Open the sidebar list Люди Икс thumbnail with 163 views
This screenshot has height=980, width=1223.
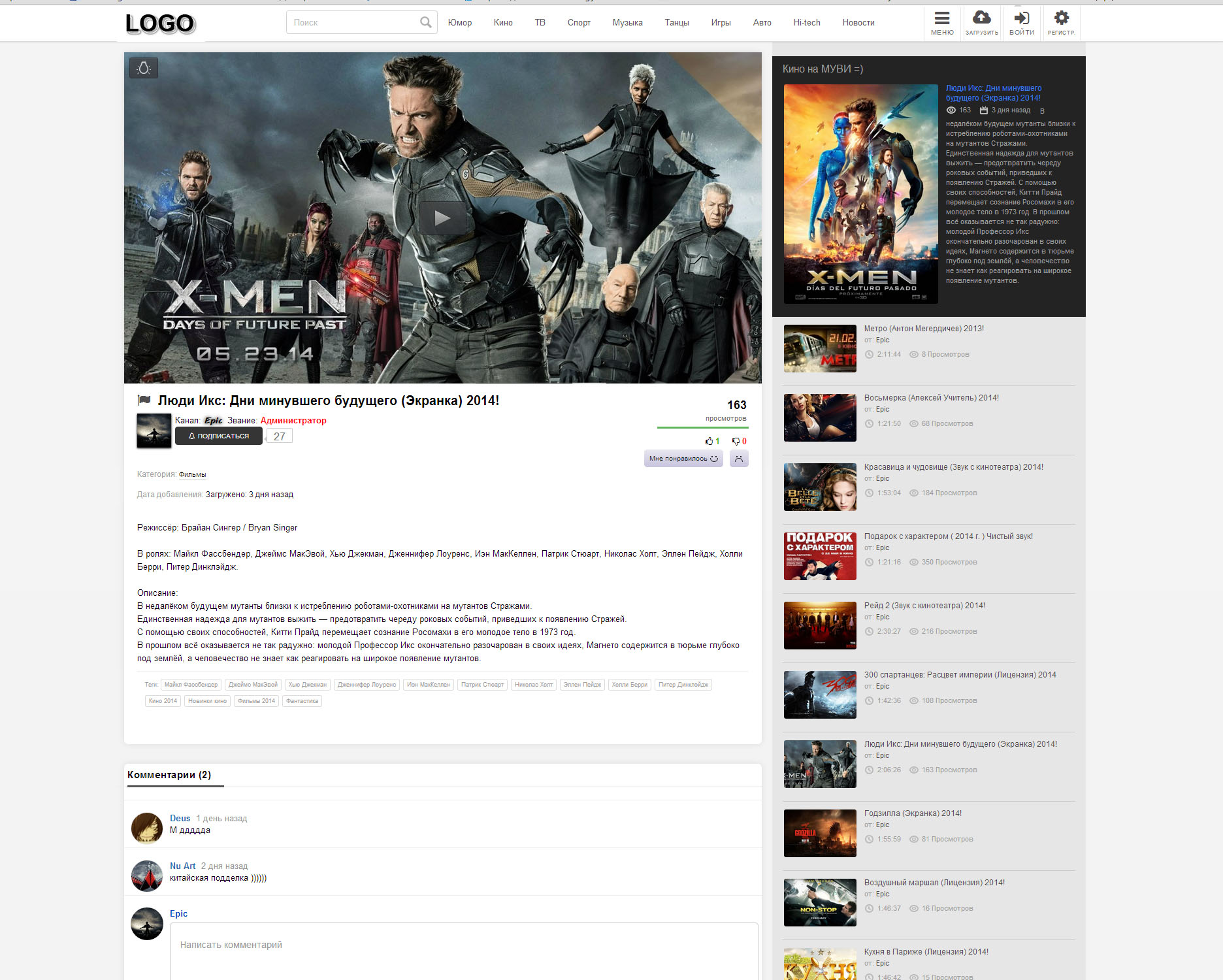coord(820,764)
